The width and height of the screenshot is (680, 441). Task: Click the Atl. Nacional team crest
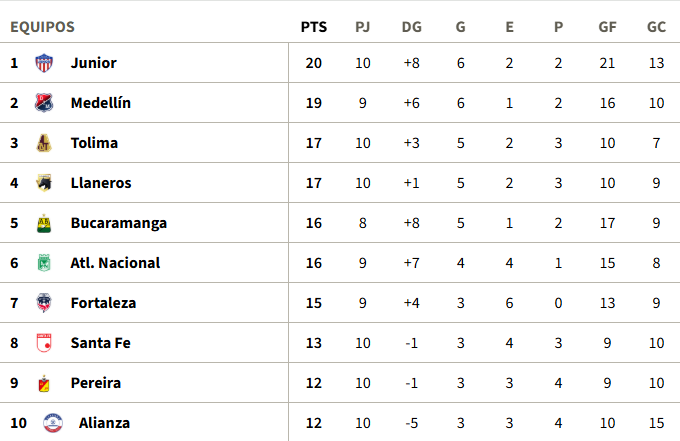tap(44, 263)
